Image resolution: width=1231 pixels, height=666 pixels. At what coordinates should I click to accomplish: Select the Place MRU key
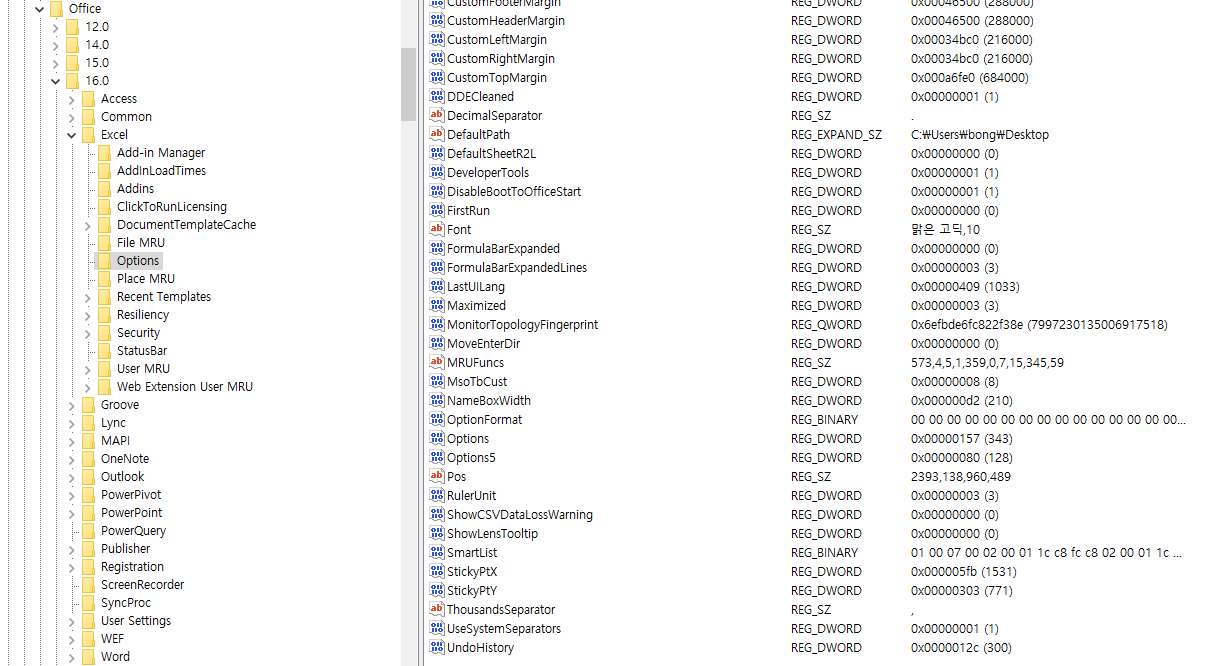click(x=145, y=279)
